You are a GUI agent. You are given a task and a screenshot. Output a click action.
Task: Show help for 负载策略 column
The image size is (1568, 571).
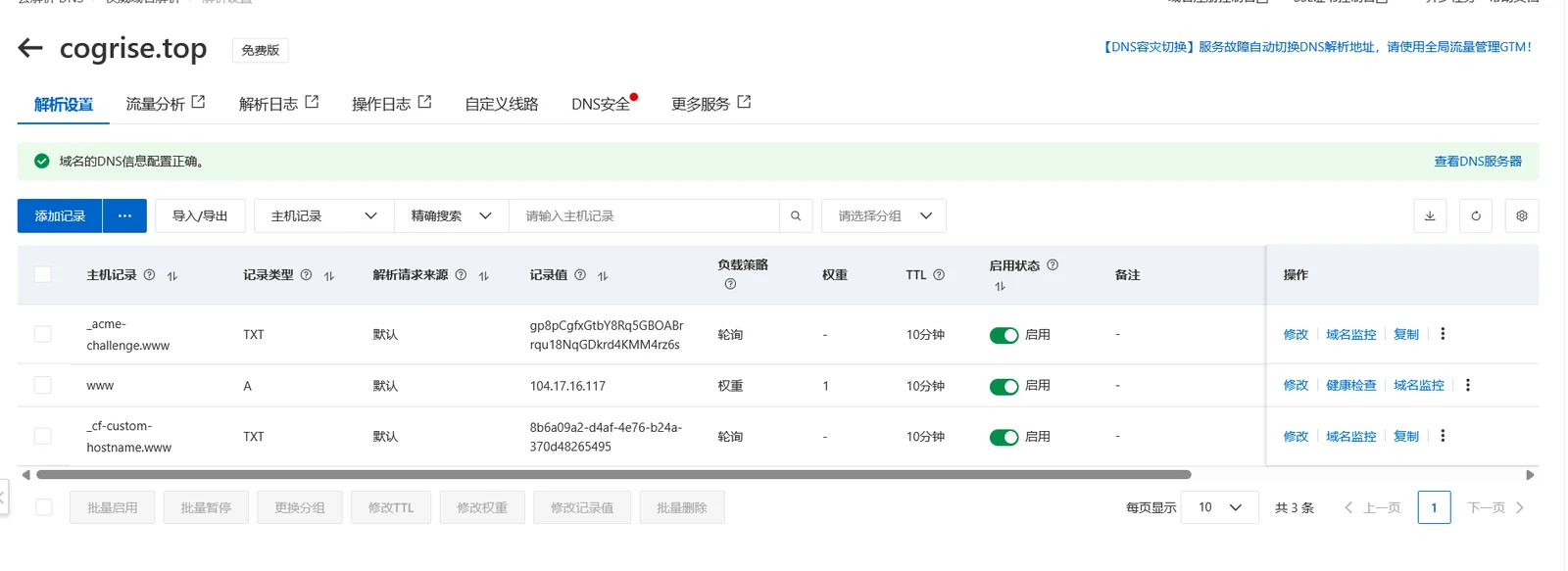(x=730, y=285)
